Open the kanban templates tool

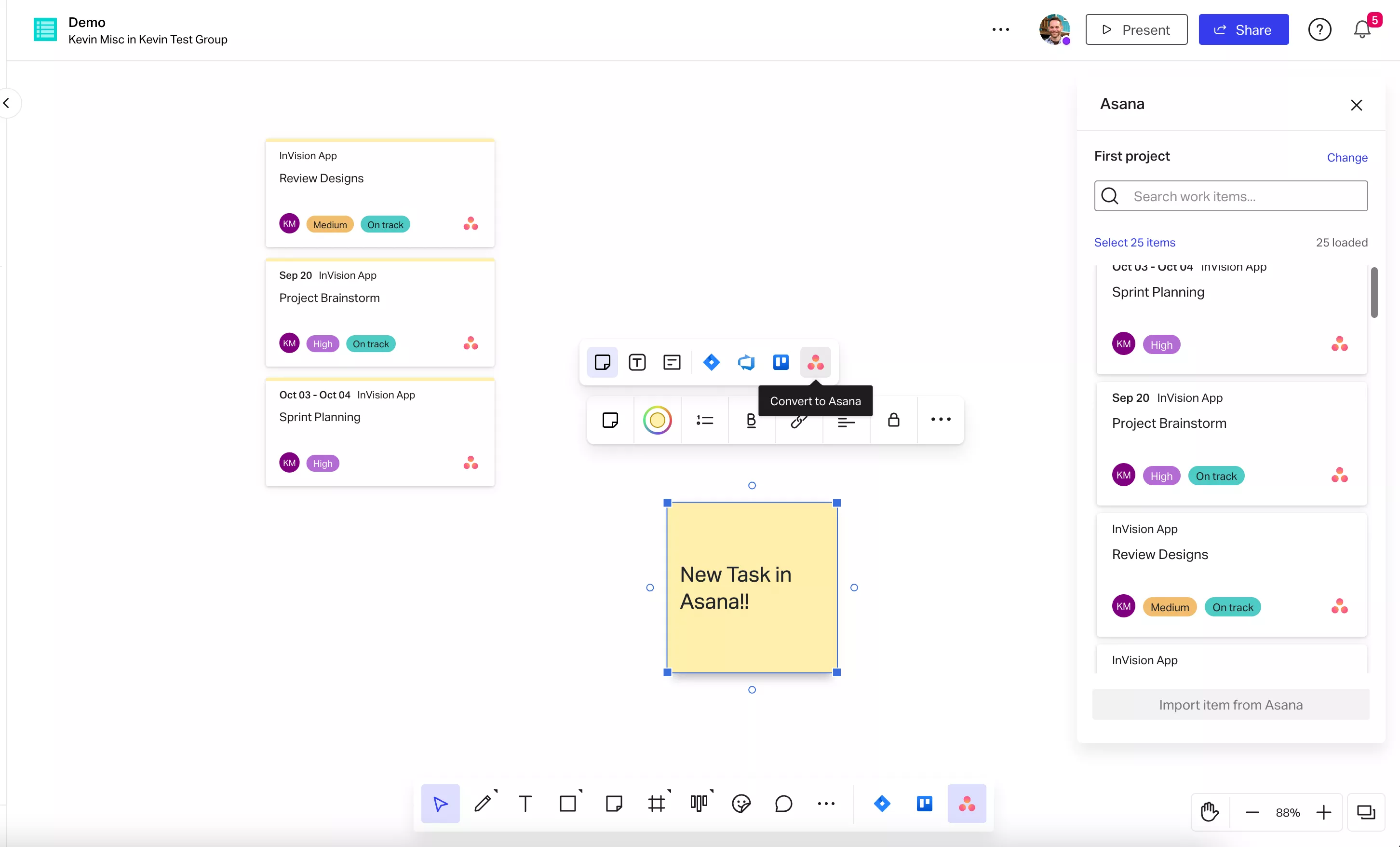pos(699,803)
